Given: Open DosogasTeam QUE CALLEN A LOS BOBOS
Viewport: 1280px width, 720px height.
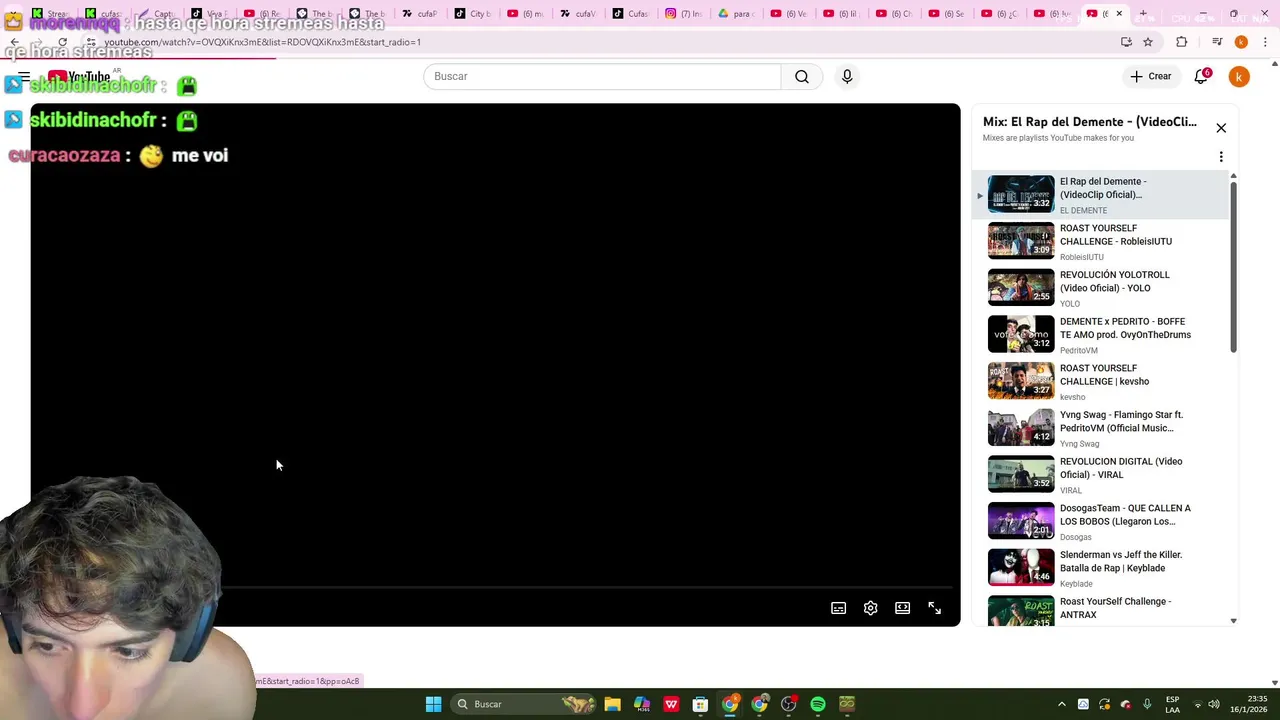Looking at the screenshot, I should pyautogui.click(x=1100, y=521).
